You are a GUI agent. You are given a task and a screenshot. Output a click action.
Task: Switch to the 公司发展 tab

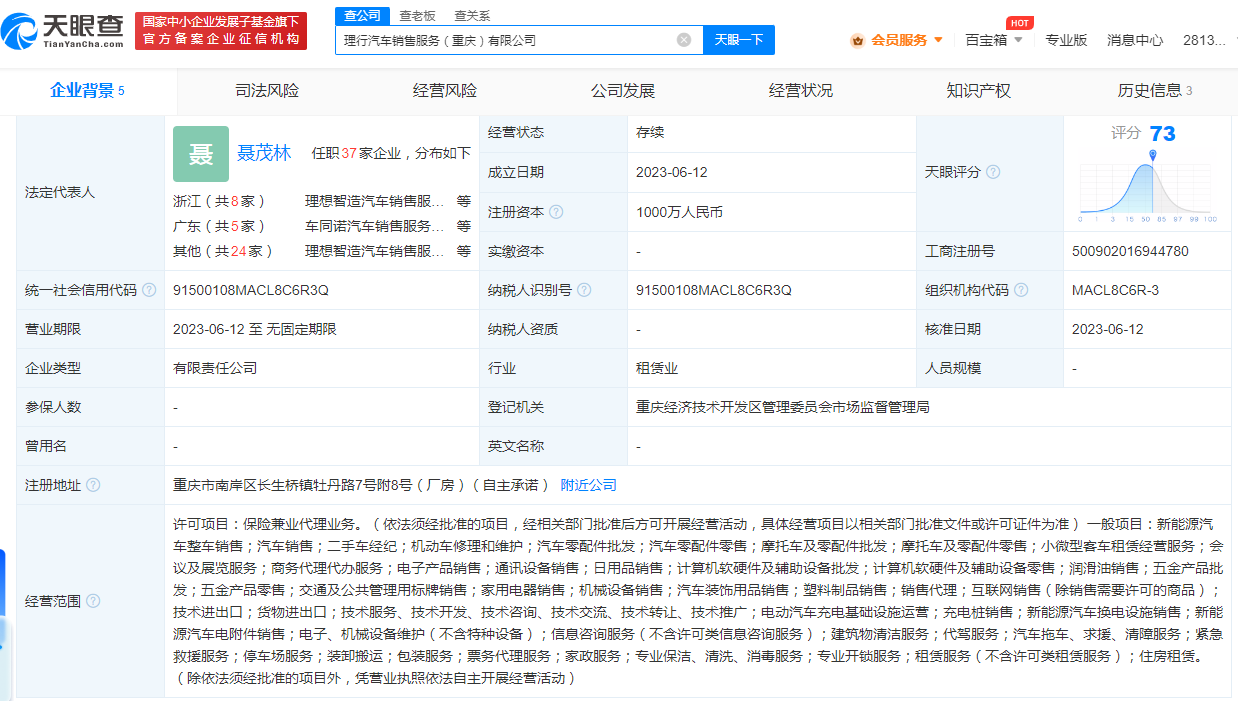[623, 91]
